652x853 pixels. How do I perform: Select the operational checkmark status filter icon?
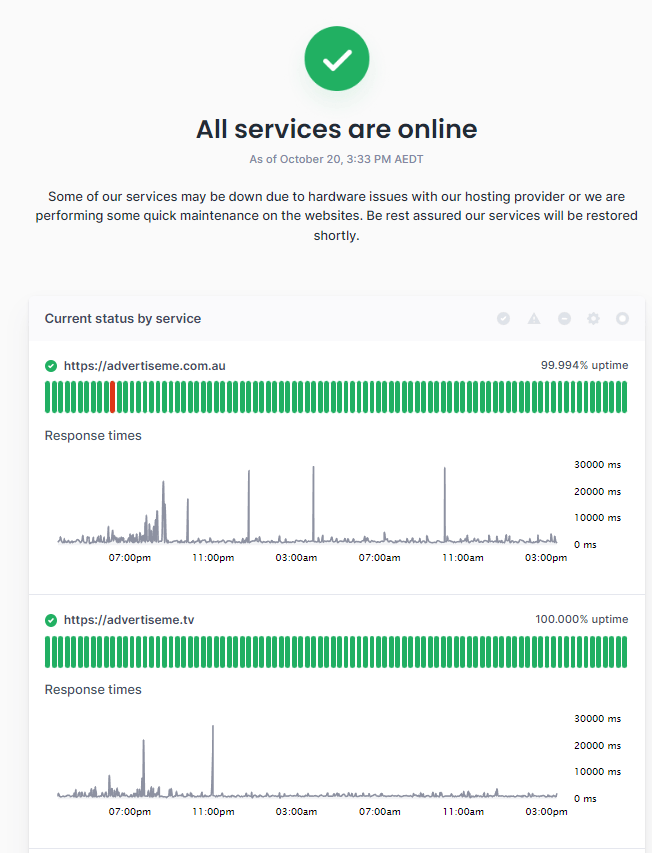[x=503, y=318]
